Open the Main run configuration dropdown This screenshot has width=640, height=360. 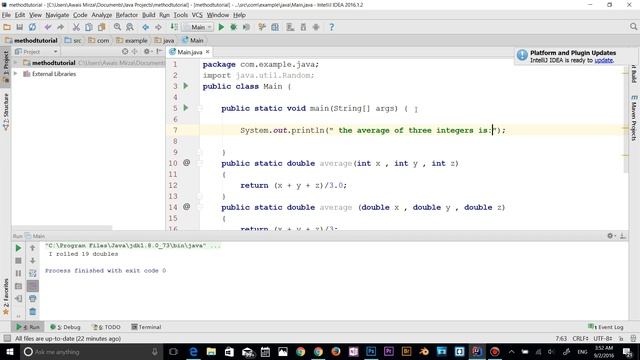click(x=198, y=27)
